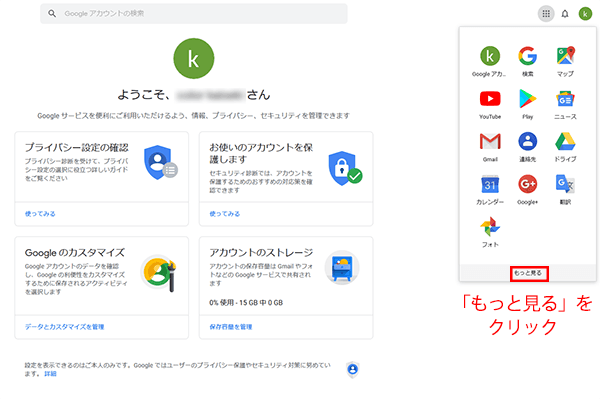The width and height of the screenshot is (600, 399).
Task: Open Google Account in the apps panel
Action: click(490, 61)
